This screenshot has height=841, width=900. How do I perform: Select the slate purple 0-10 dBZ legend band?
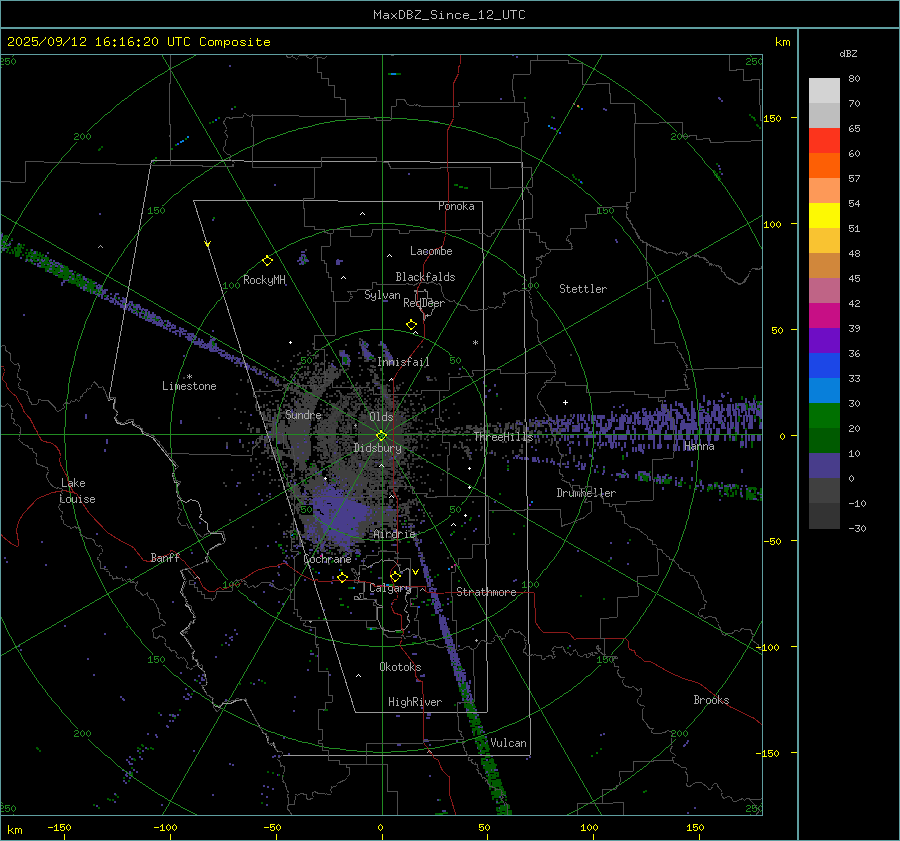824,466
